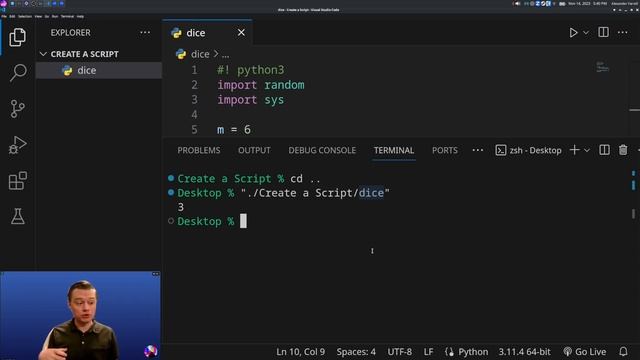
Task: Switch to the DEBUG CONSOLE tab
Action: tap(322, 150)
